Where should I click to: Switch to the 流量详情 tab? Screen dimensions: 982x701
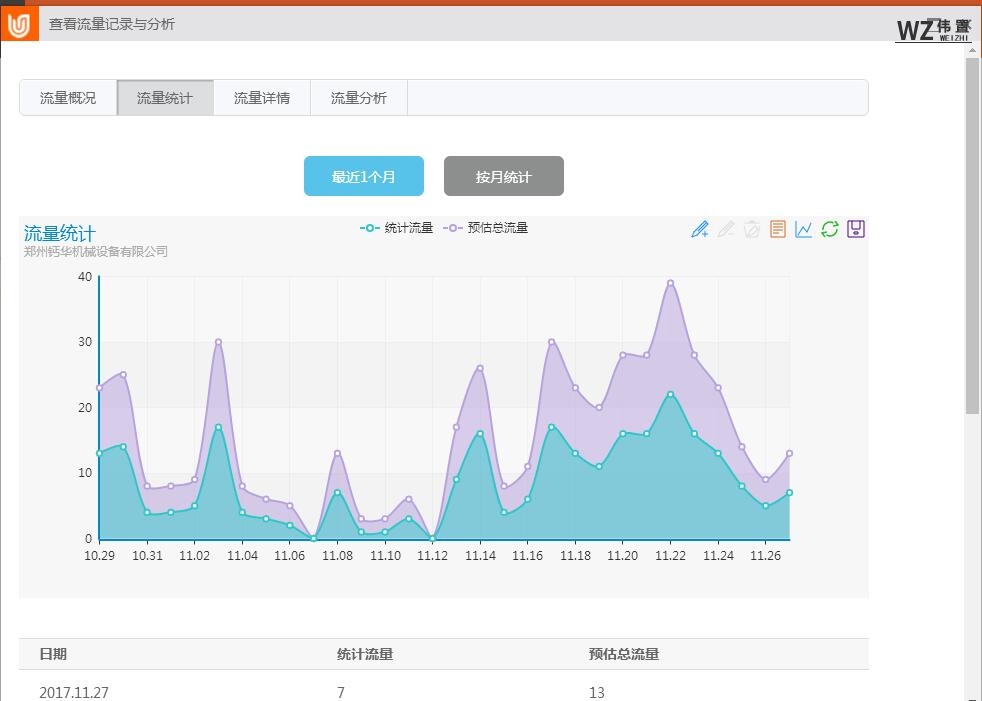[262, 98]
